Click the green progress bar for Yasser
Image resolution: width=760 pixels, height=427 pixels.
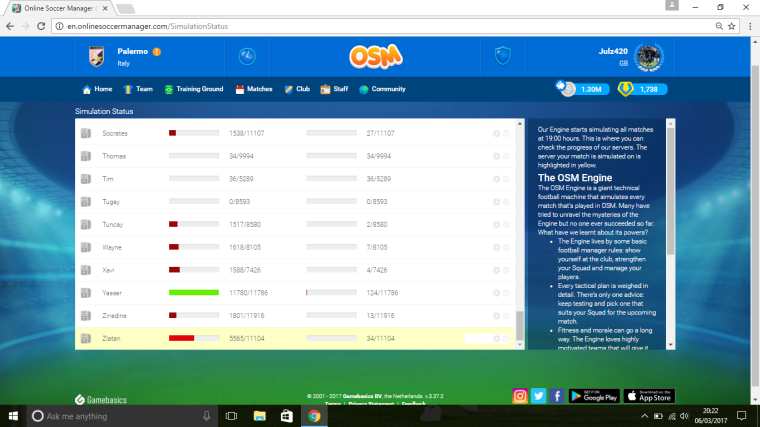[x=194, y=293]
